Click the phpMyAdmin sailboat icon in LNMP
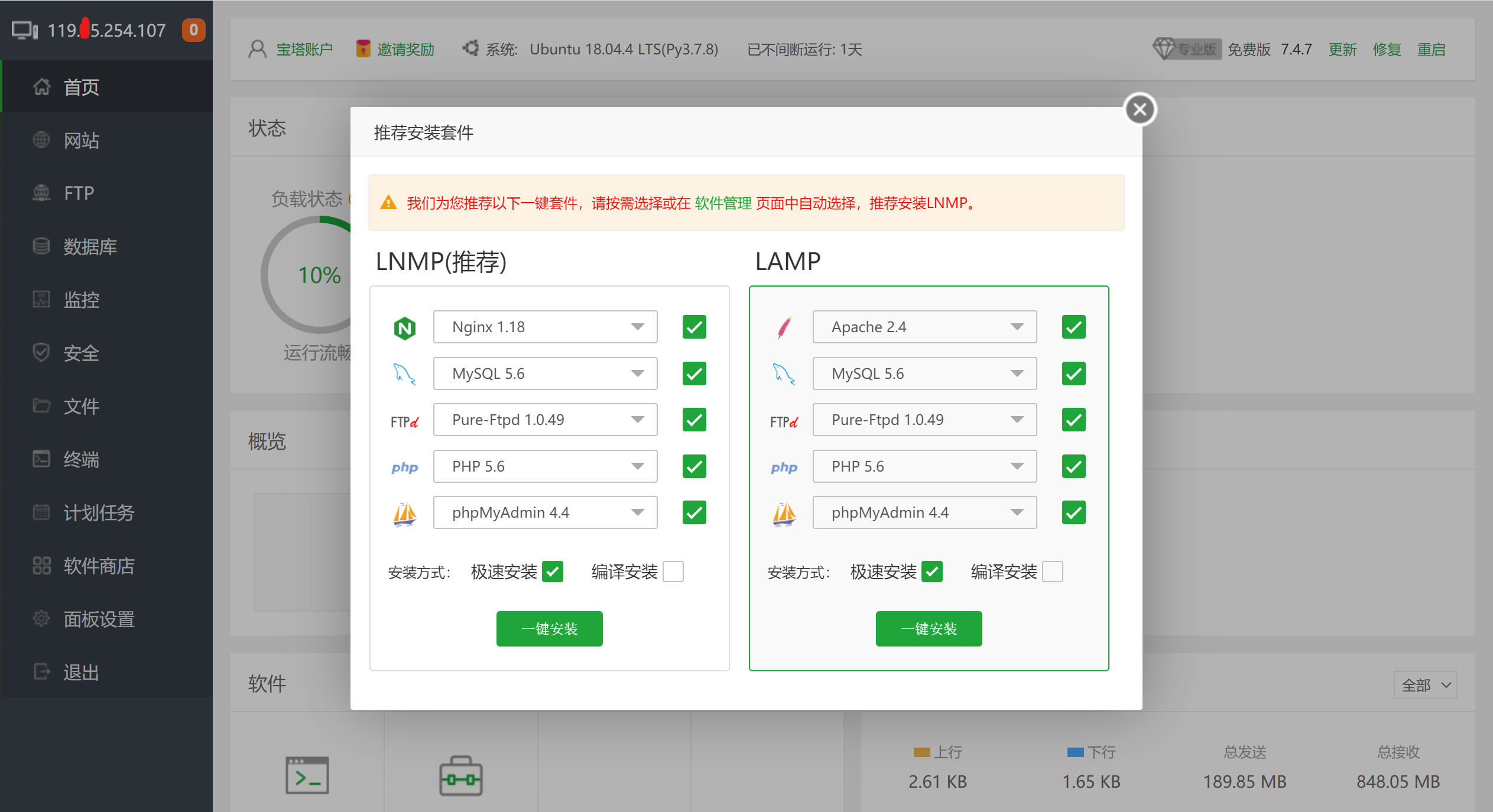Viewport: 1493px width, 812px height. click(x=405, y=514)
